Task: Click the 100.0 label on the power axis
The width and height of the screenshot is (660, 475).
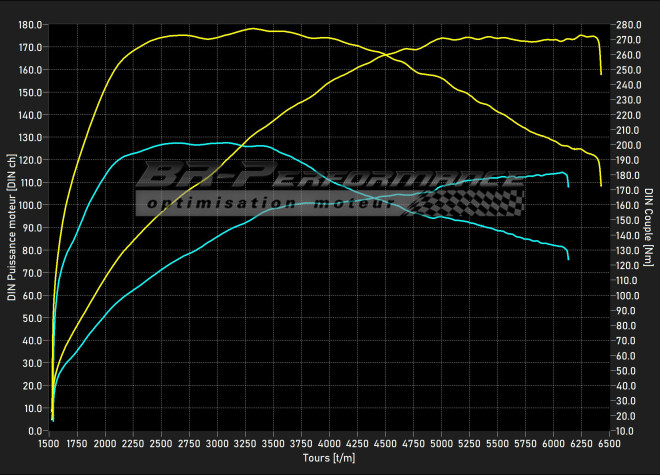Action: [x=30, y=205]
